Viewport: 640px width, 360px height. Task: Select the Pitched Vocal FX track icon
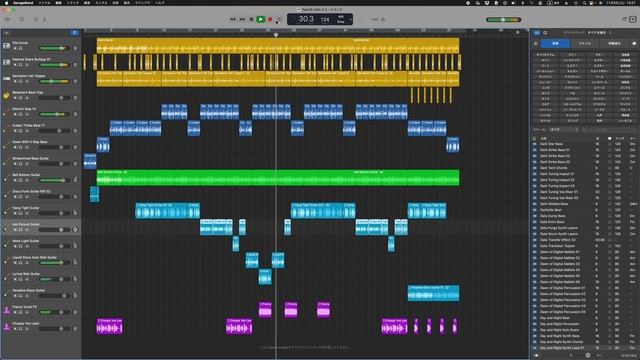click(7, 310)
